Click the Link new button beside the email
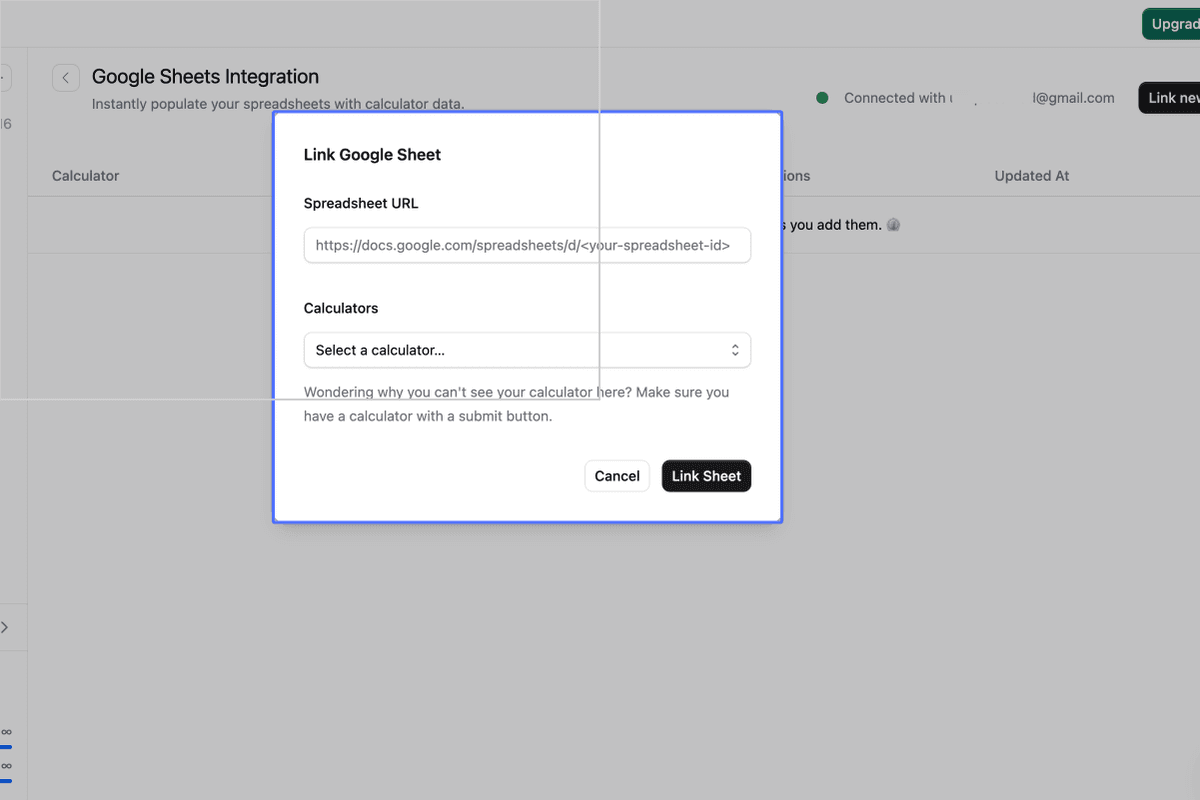Viewport: 1200px width, 800px height. [x=1170, y=98]
